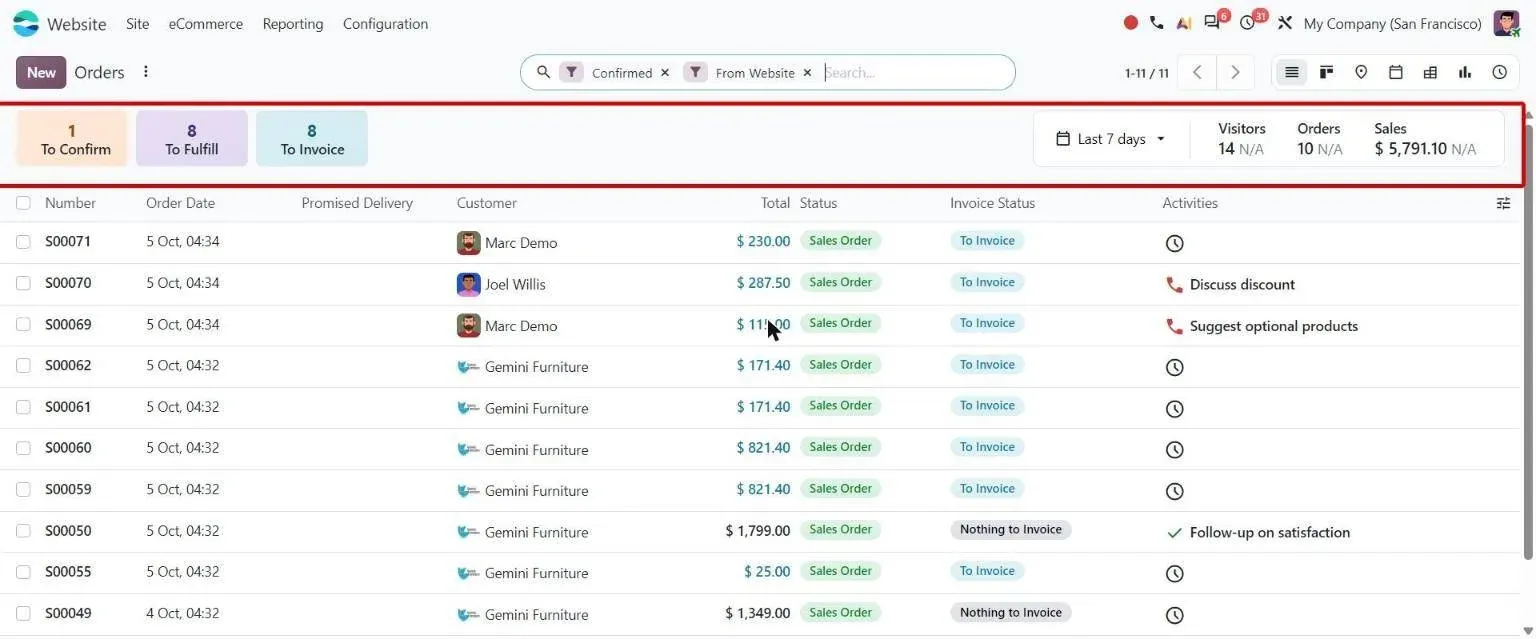This screenshot has width=1536, height=639.
Task: Switch to calendar view
Action: point(1396,72)
